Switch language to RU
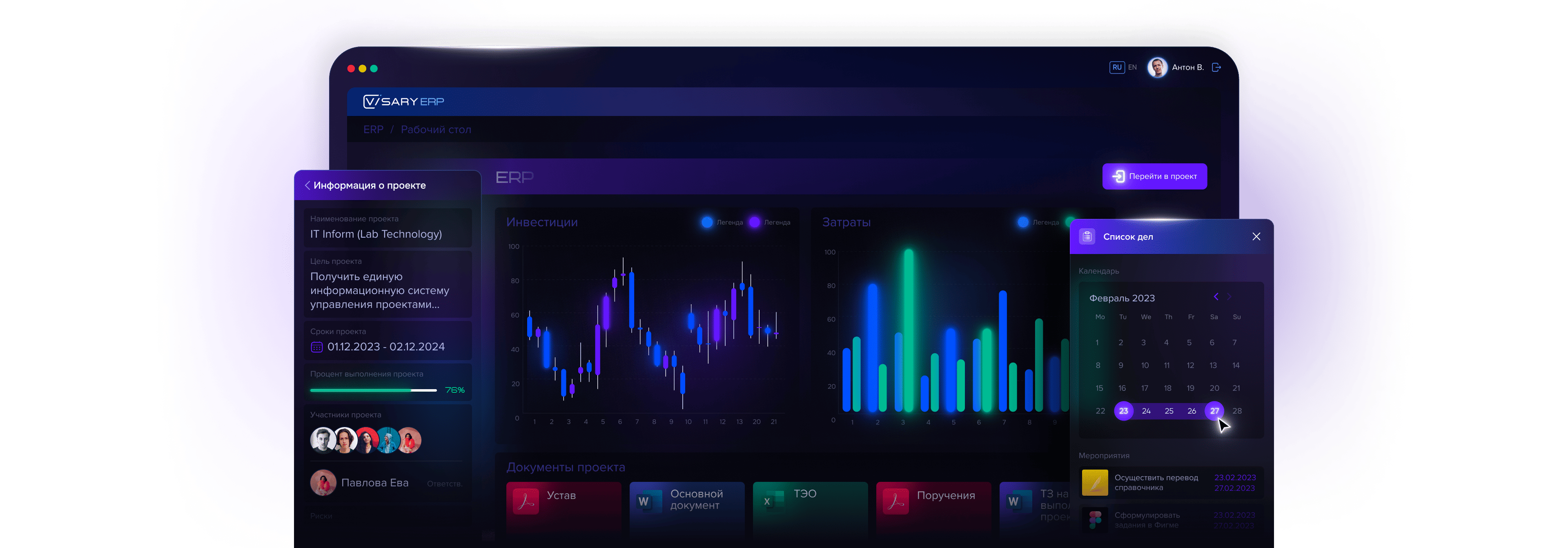1568x548 pixels. pos(1116,68)
